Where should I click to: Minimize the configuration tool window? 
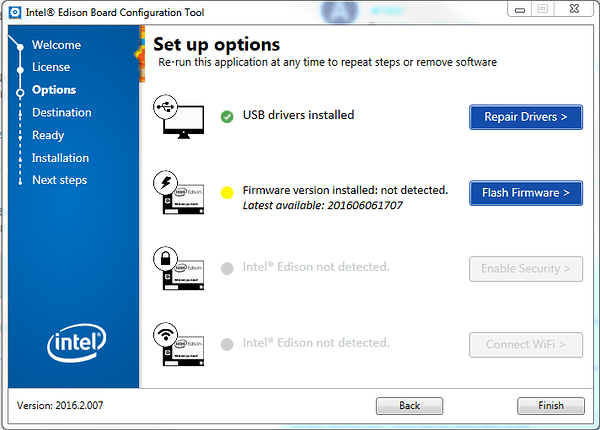(520, 9)
